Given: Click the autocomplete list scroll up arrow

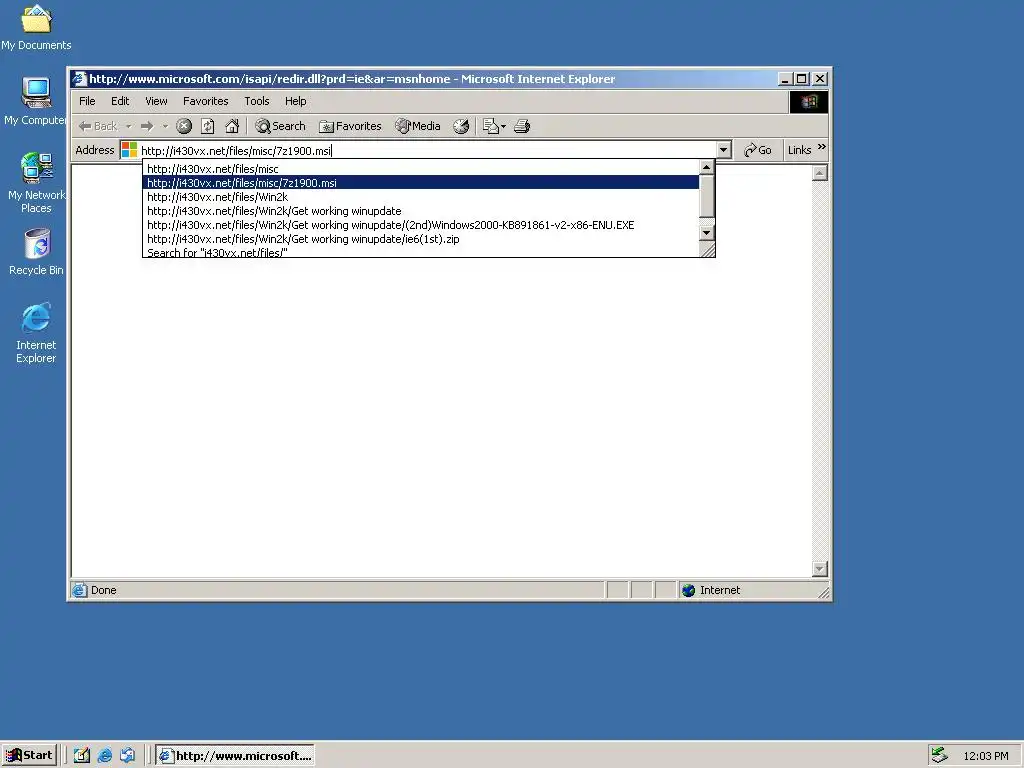Looking at the screenshot, I should pyautogui.click(x=706, y=168).
